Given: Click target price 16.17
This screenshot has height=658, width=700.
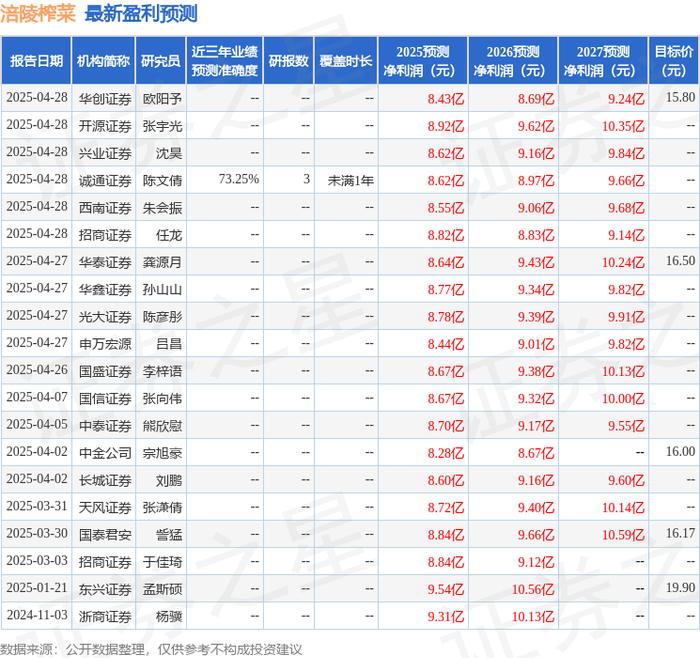Looking at the screenshot, I should pos(680,533).
